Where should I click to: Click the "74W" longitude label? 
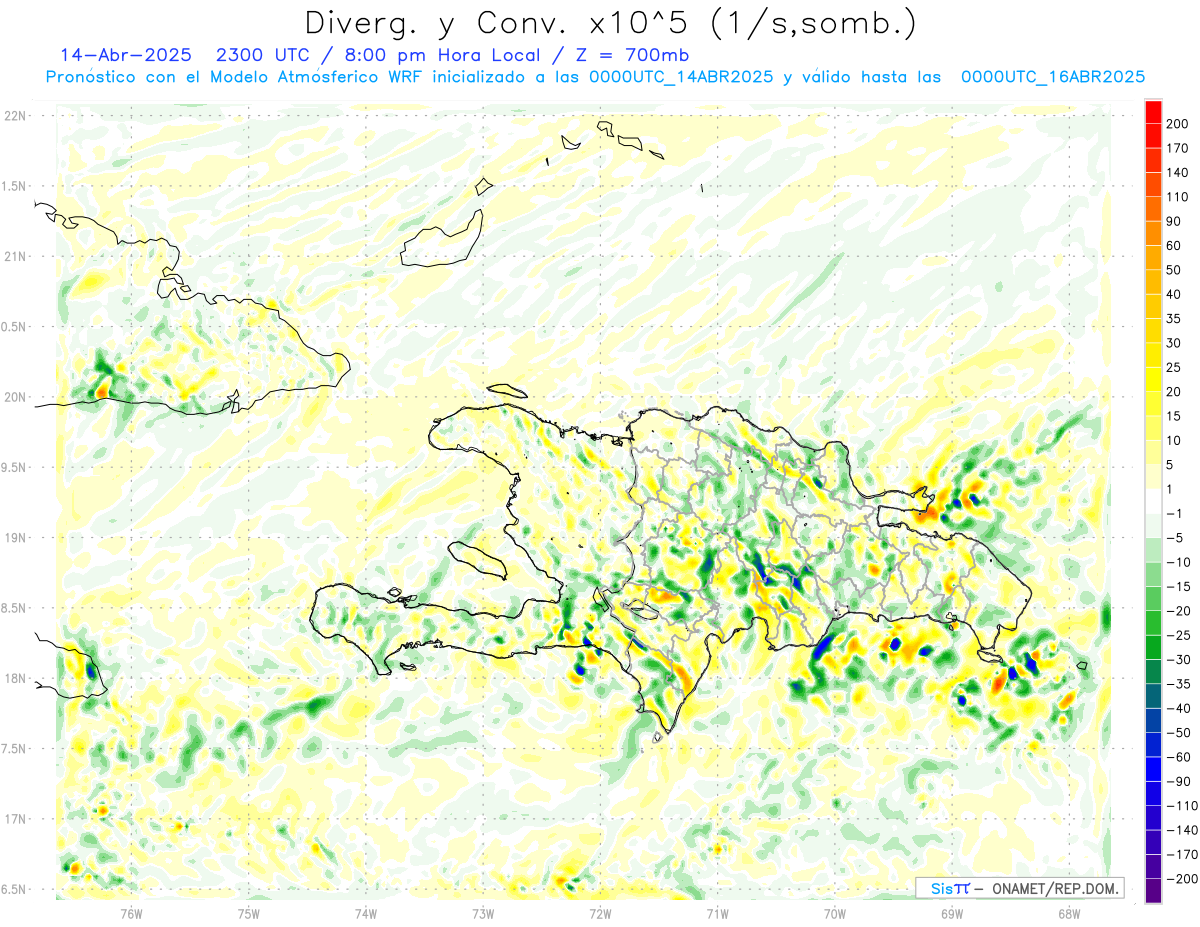click(366, 913)
